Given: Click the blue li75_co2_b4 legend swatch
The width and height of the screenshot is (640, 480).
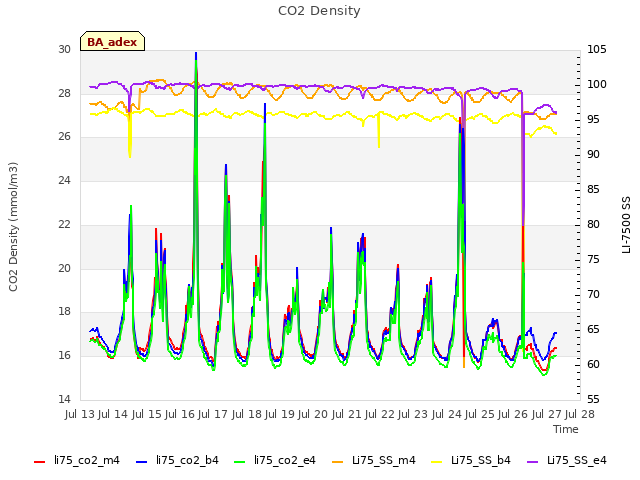Looking at the screenshot, I should pyautogui.click(x=141, y=462).
